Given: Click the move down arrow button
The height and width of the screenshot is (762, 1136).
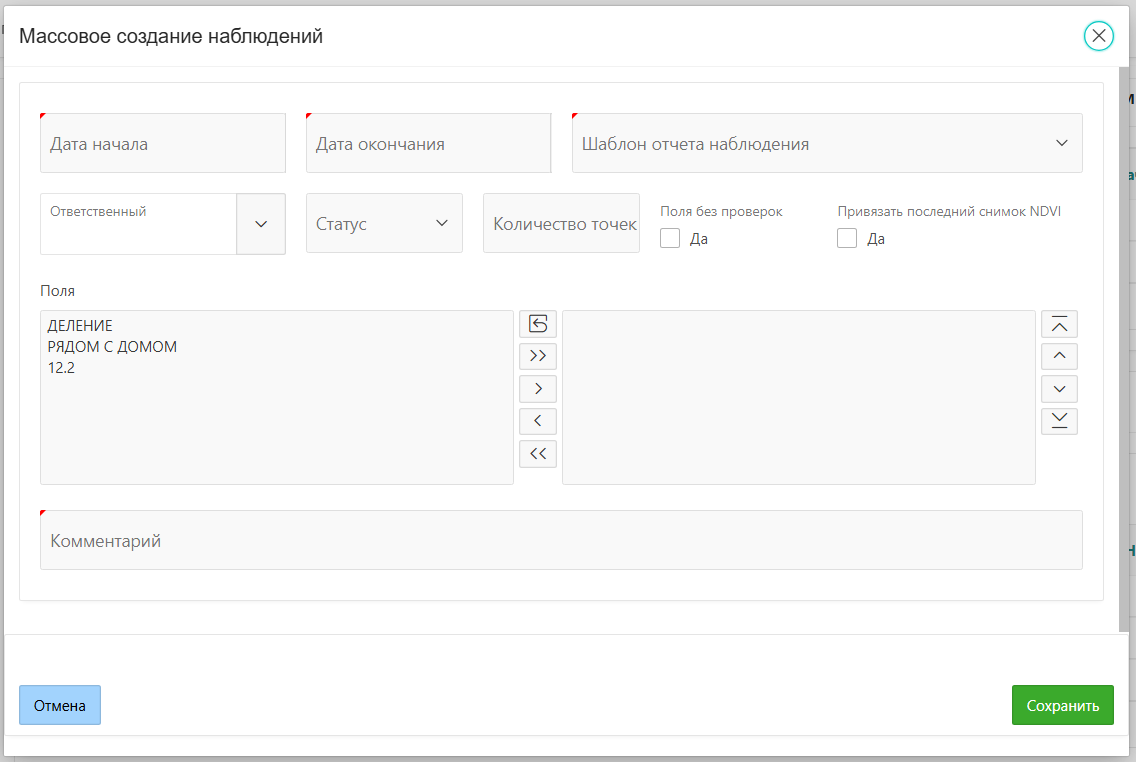Looking at the screenshot, I should (x=1059, y=389).
